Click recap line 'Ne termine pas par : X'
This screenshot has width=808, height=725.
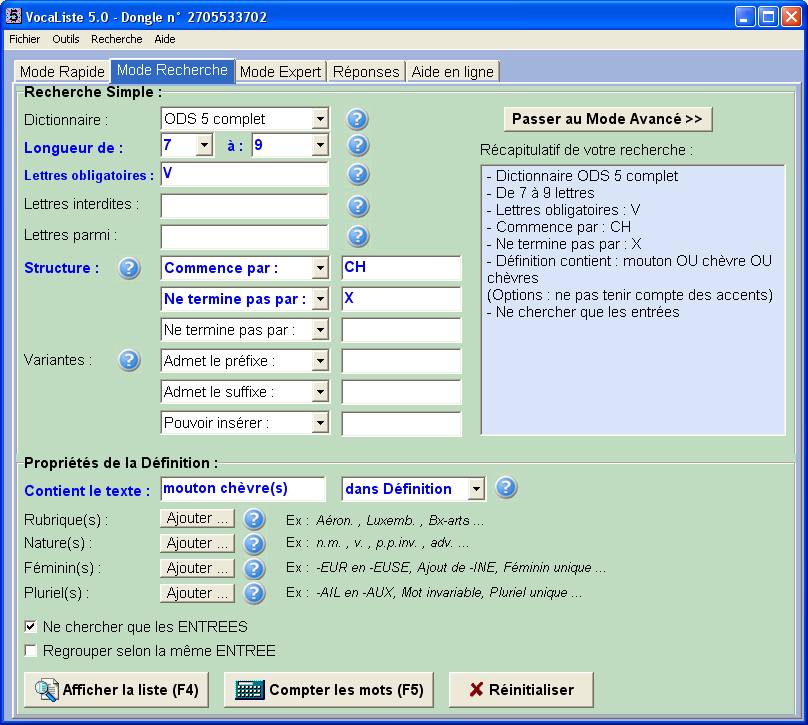564,244
